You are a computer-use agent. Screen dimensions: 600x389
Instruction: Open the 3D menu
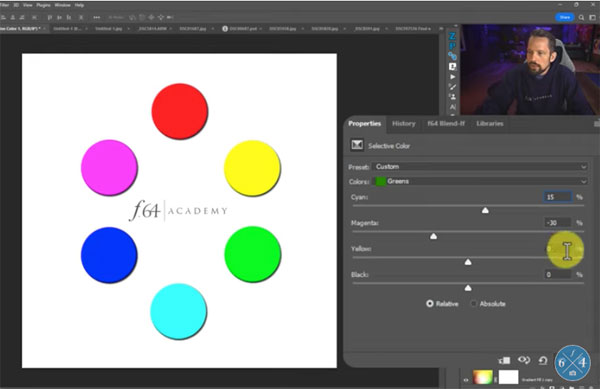[16, 5]
